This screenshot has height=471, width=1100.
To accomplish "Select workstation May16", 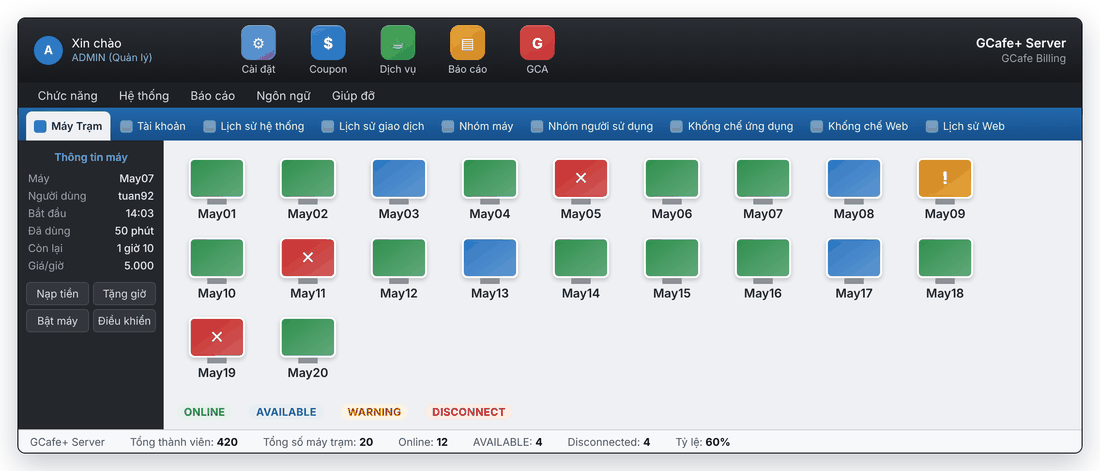I will point(763,268).
